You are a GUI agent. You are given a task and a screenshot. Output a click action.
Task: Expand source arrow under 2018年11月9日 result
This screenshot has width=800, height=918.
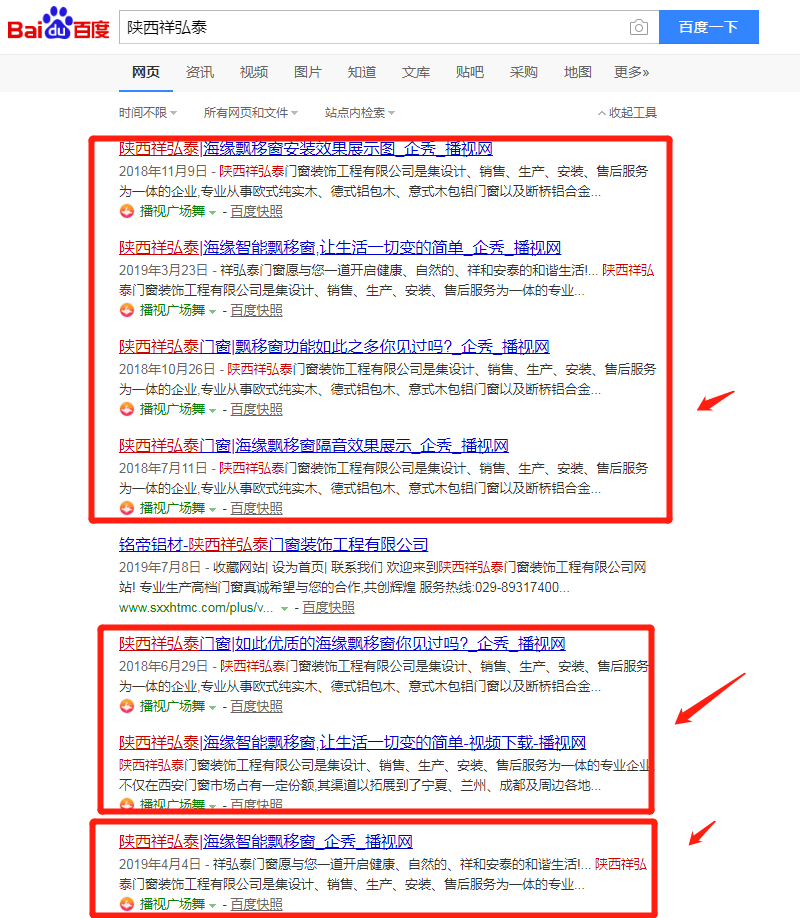pyautogui.click(x=212, y=213)
